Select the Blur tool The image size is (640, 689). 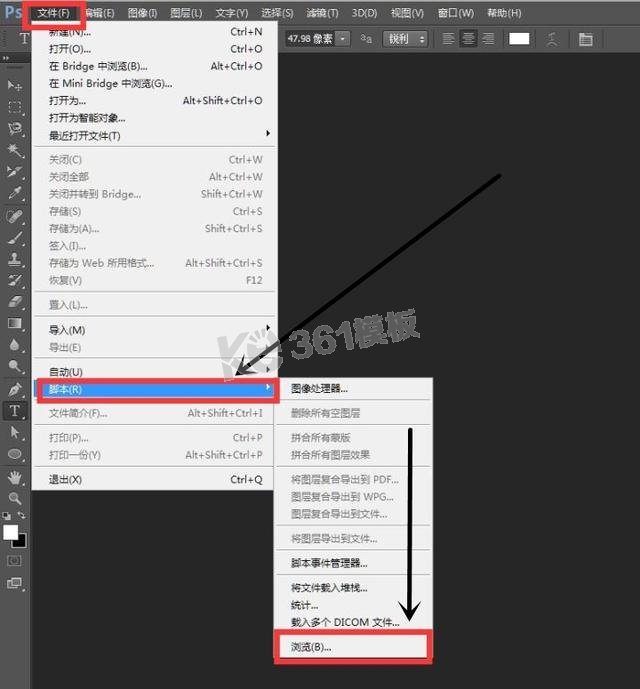[x=15, y=345]
